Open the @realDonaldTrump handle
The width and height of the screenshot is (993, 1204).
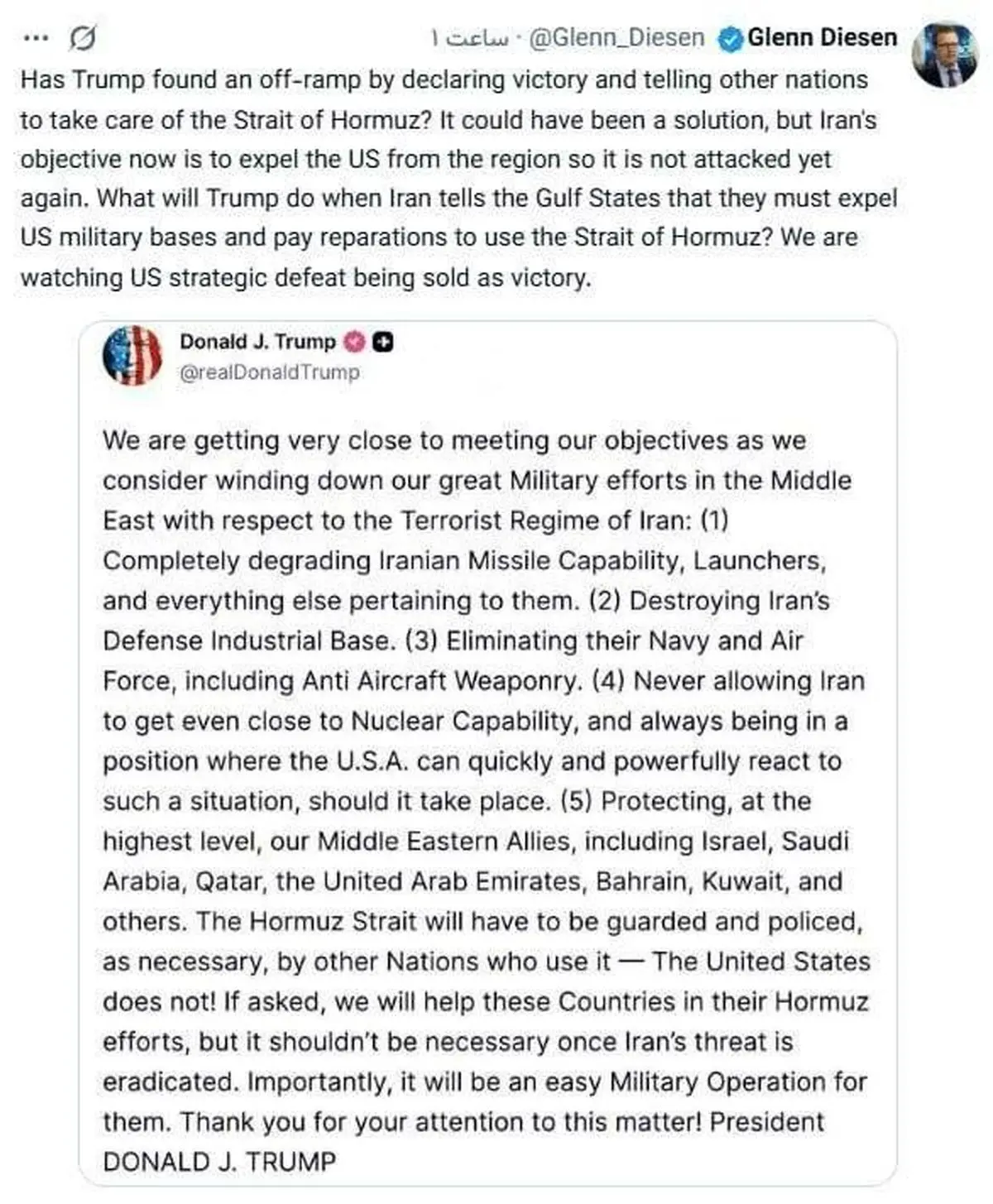270,372
